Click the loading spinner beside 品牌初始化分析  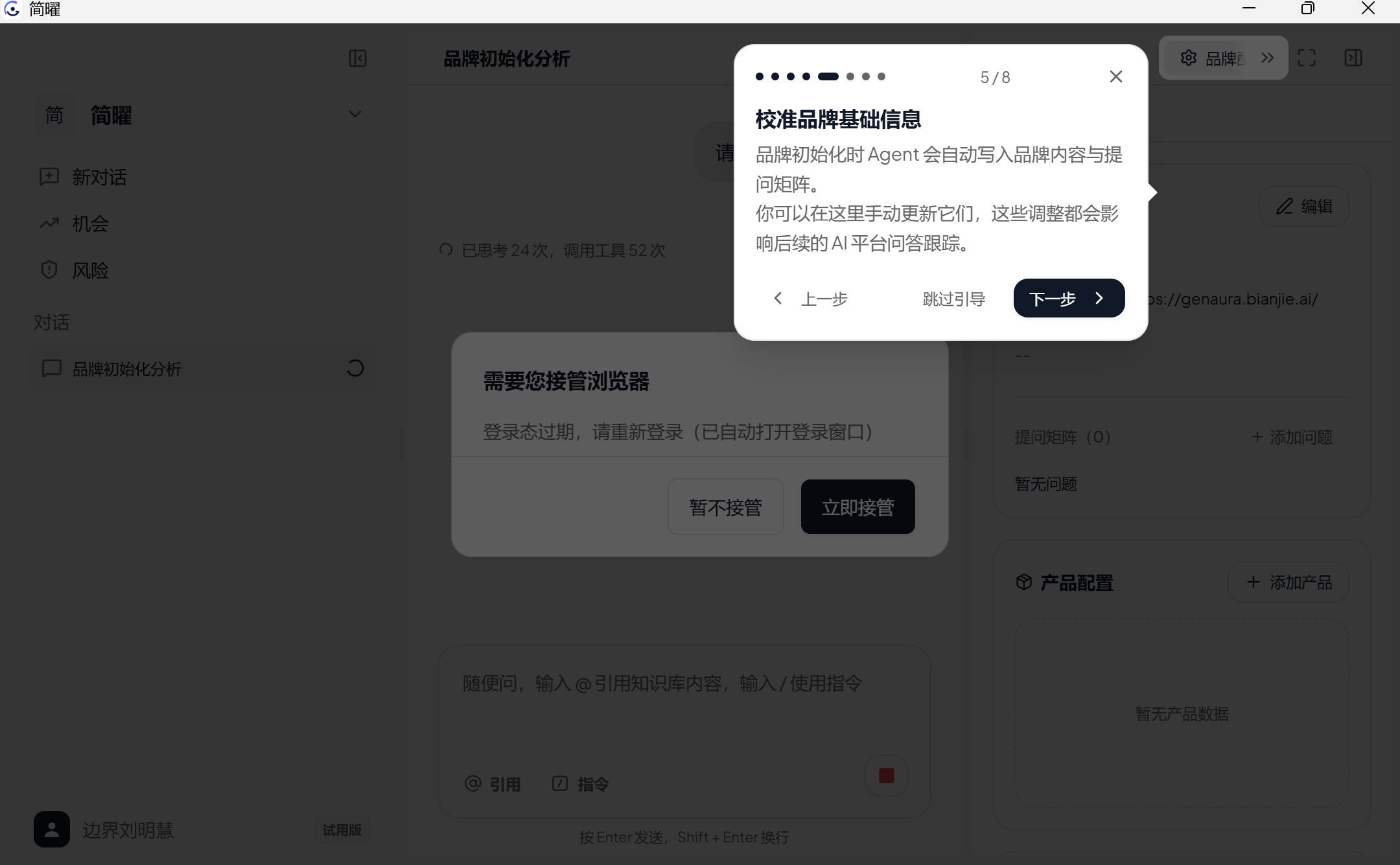coord(355,369)
